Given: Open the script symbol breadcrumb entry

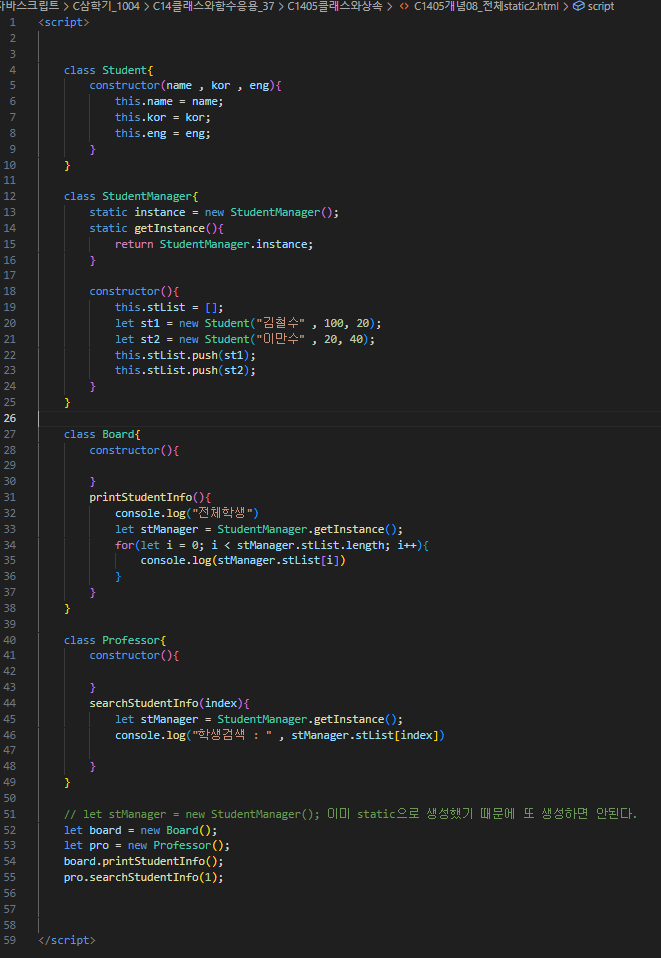Looking at the screenshot, I should coord(601,6).
